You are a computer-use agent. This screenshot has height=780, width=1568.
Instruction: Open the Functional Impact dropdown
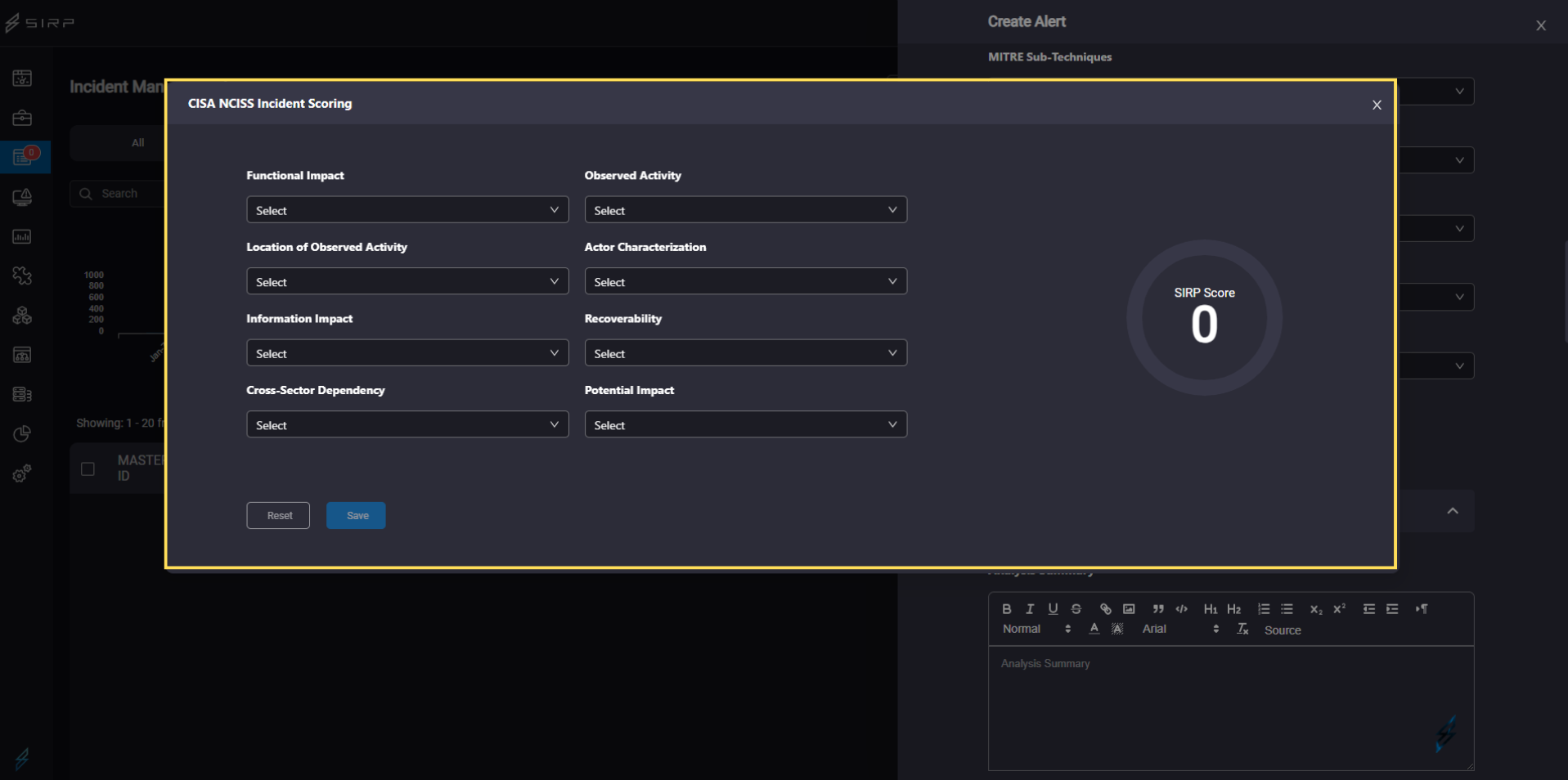tap(407, 210)
